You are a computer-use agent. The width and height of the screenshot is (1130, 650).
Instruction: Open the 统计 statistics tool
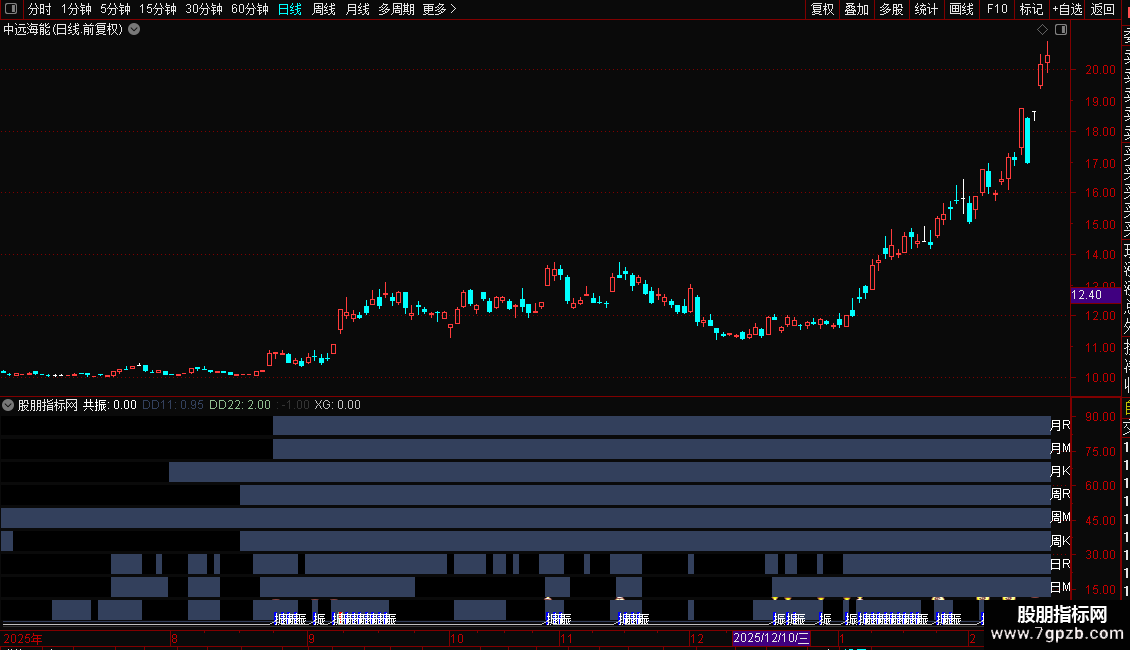coord(926,9)
